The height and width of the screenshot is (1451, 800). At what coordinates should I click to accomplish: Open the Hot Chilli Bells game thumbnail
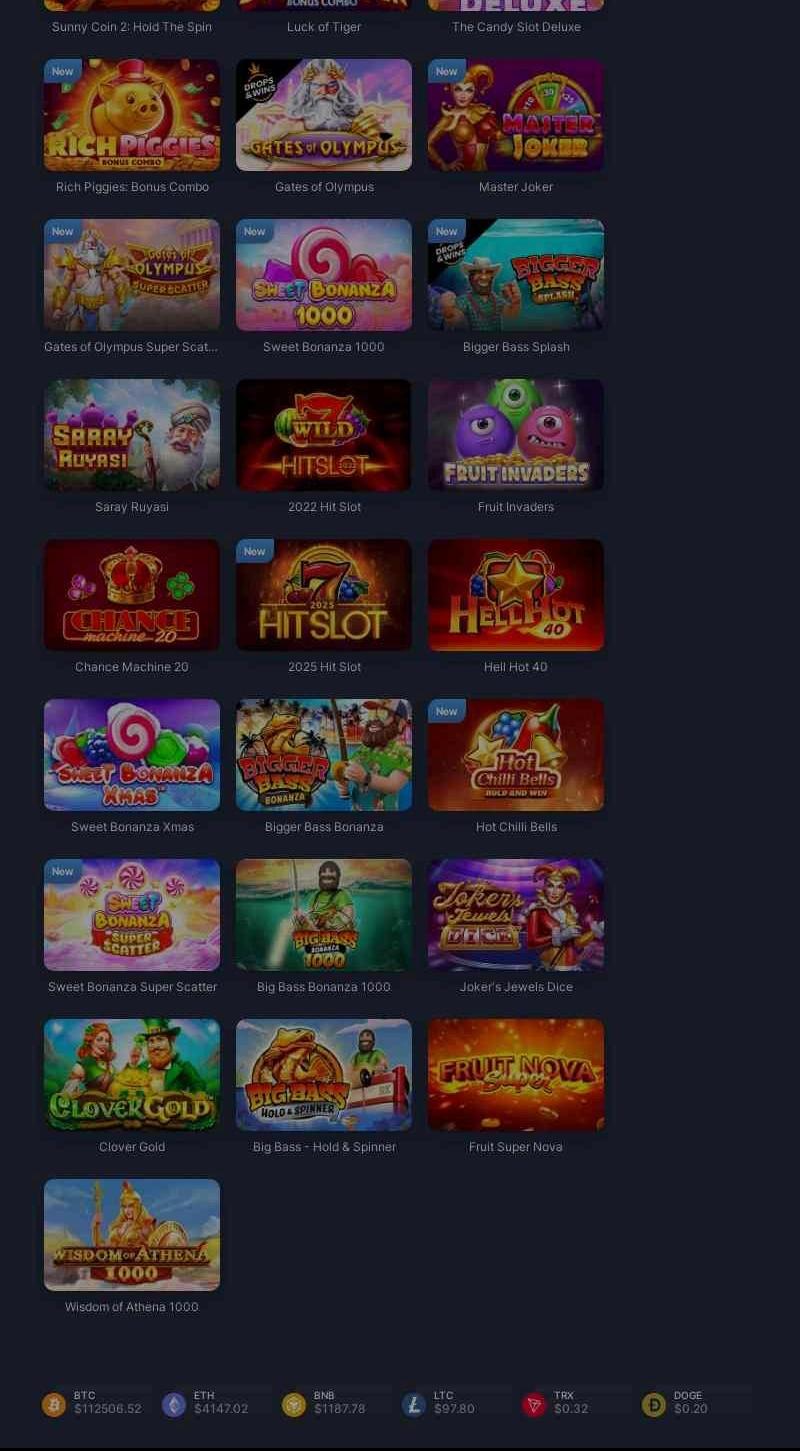click(516, 755)
